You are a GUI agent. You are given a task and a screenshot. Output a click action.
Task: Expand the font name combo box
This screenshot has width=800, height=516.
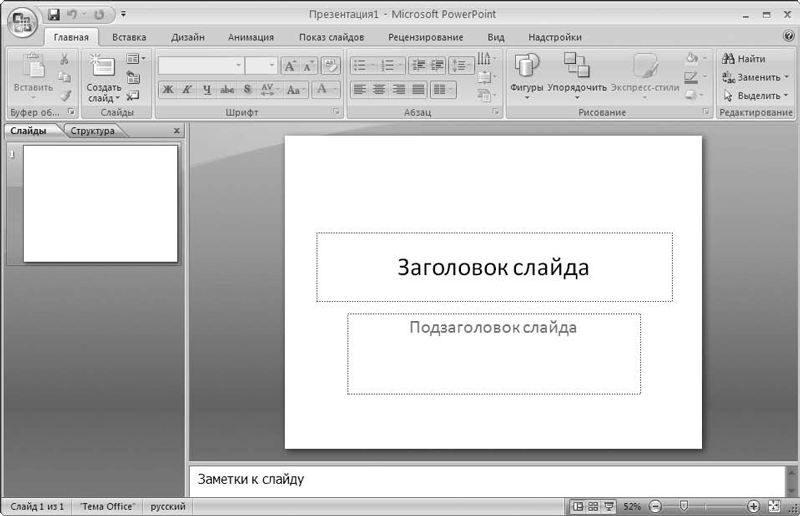[239, 65]
